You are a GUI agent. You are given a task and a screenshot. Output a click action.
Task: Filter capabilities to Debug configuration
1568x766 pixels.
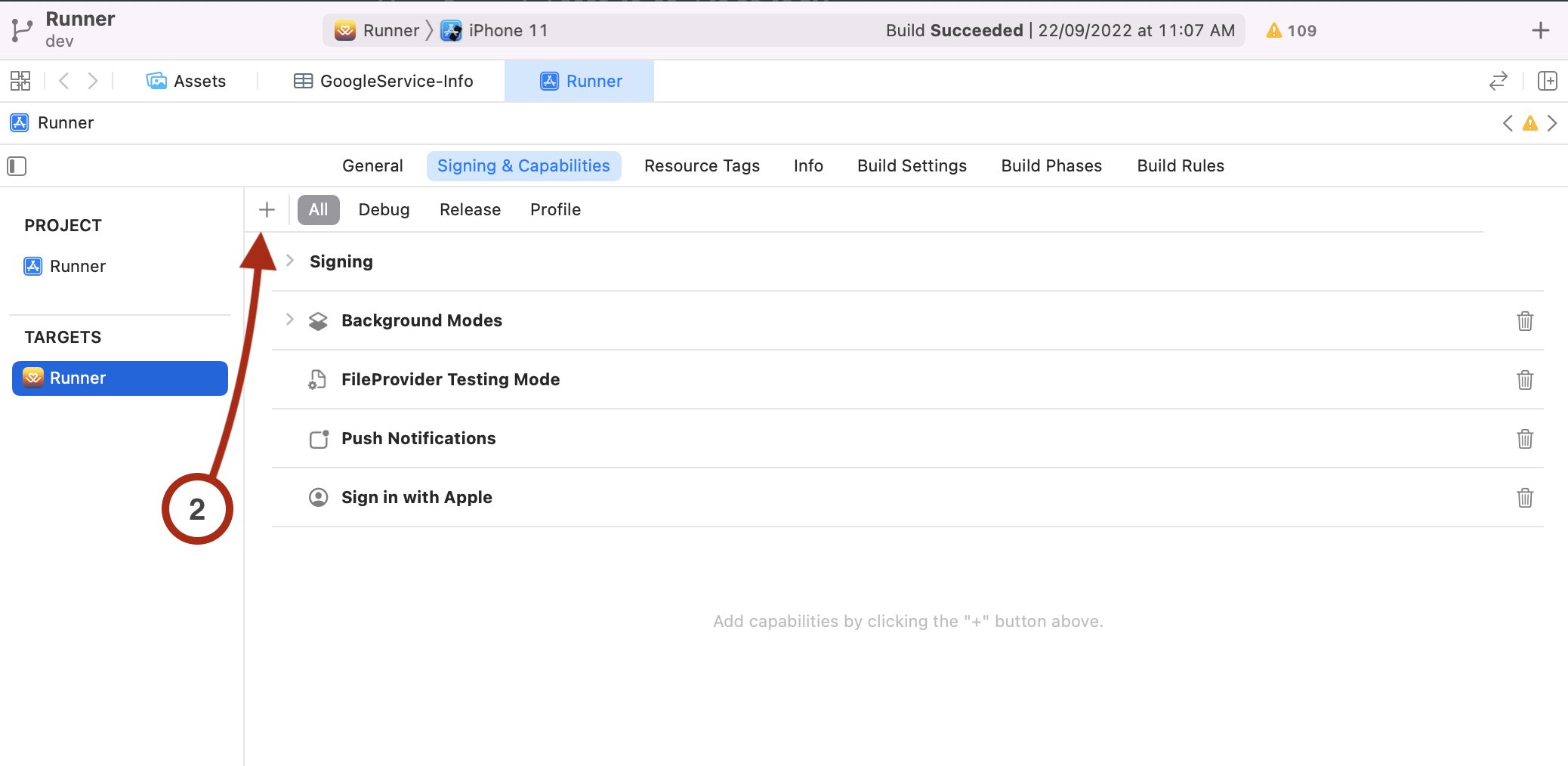(x=384, y=209)
